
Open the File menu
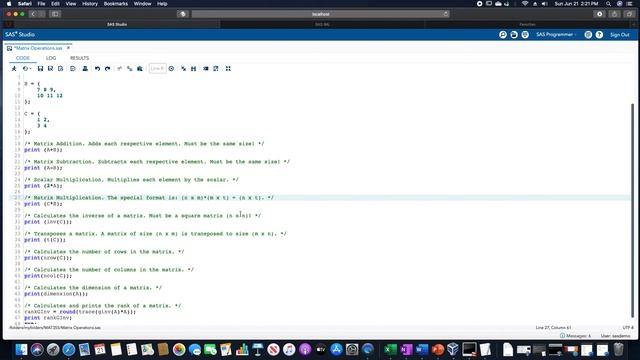coord(41,4)
